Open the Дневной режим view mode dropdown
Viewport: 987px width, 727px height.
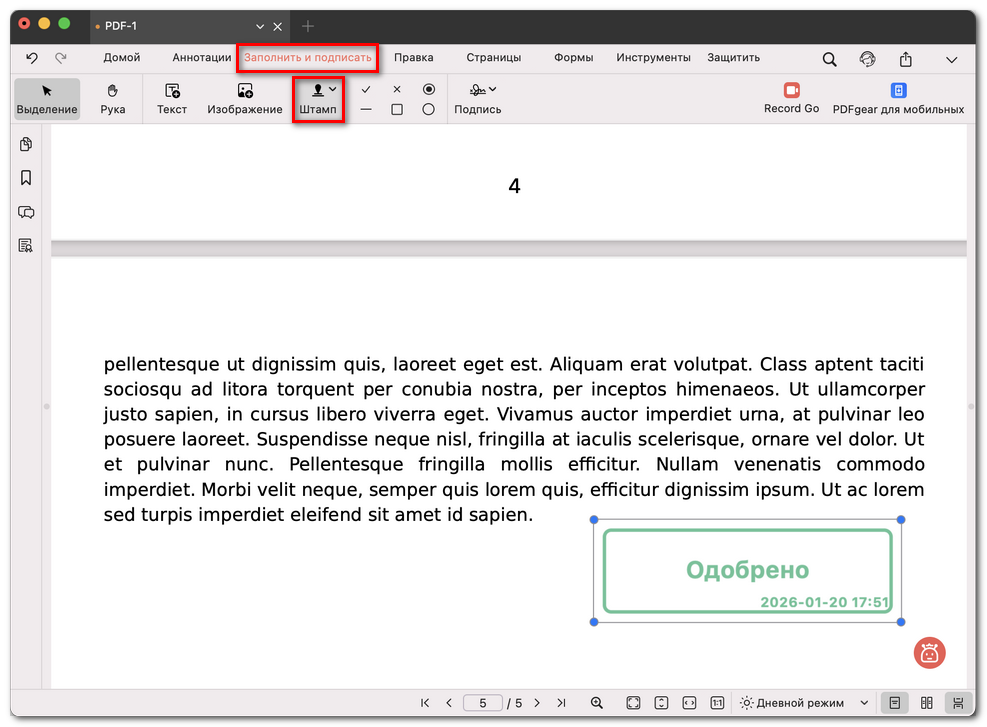803,702
